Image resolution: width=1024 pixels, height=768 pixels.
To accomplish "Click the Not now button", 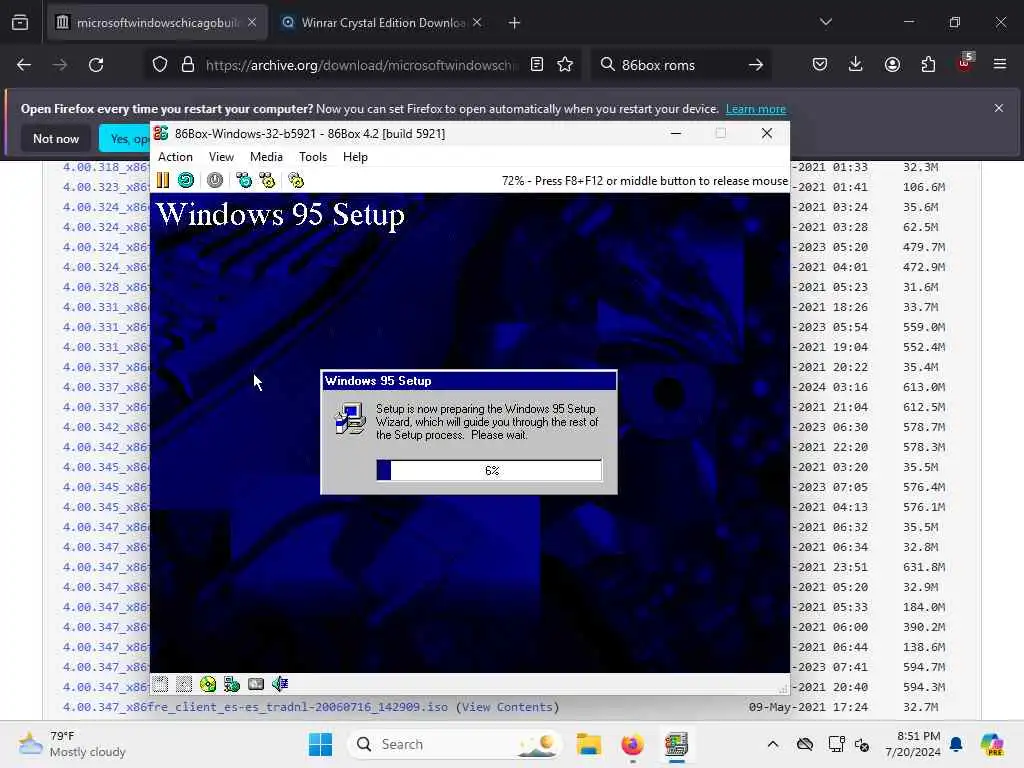I will (56, 138).
